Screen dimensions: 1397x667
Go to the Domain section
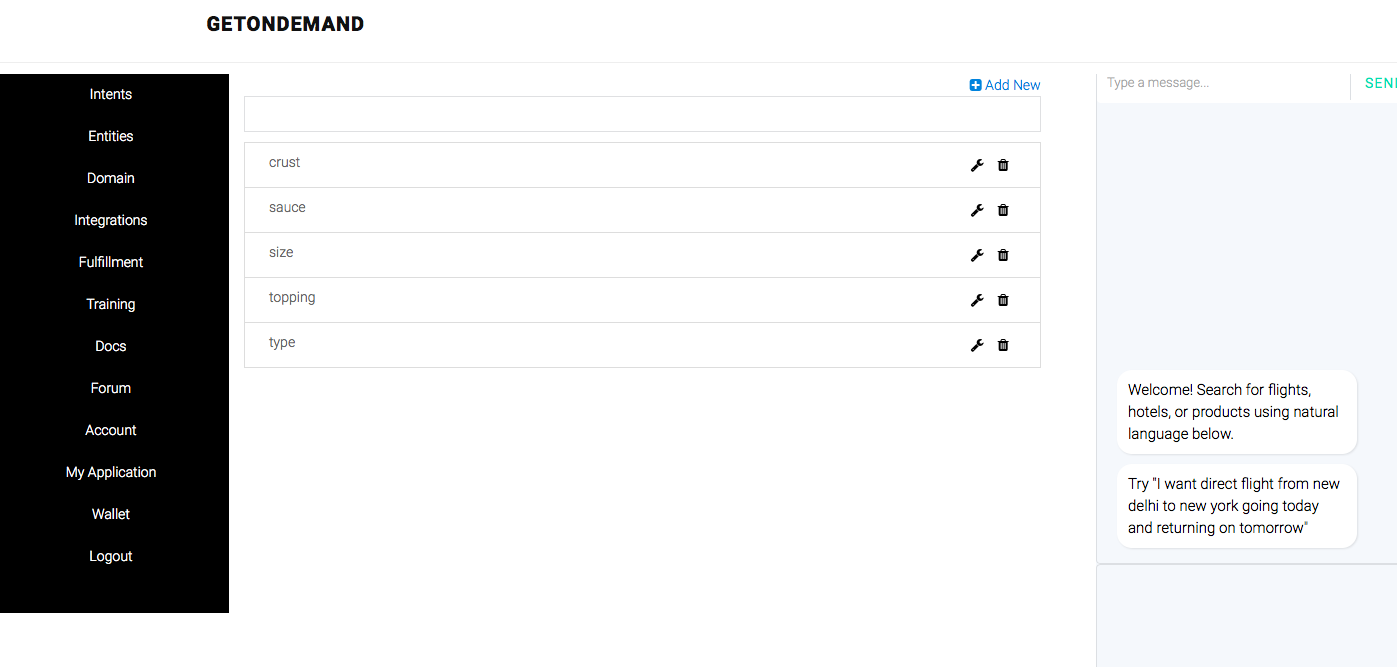coord(111,178)
